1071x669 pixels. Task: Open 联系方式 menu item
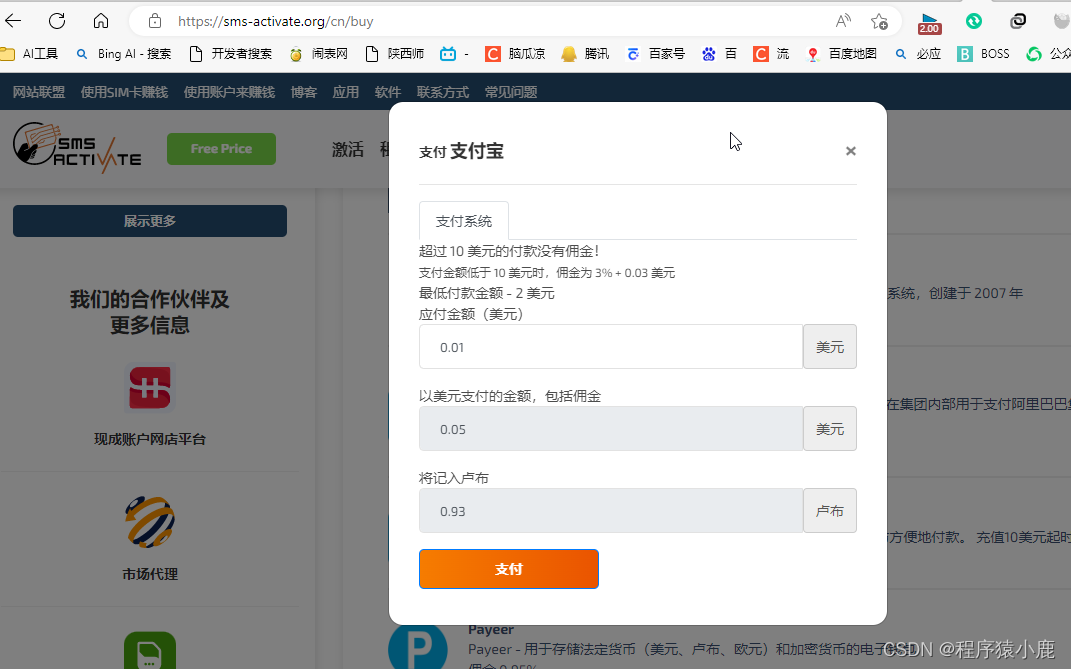pyautogui.click(x=443, y=92)
